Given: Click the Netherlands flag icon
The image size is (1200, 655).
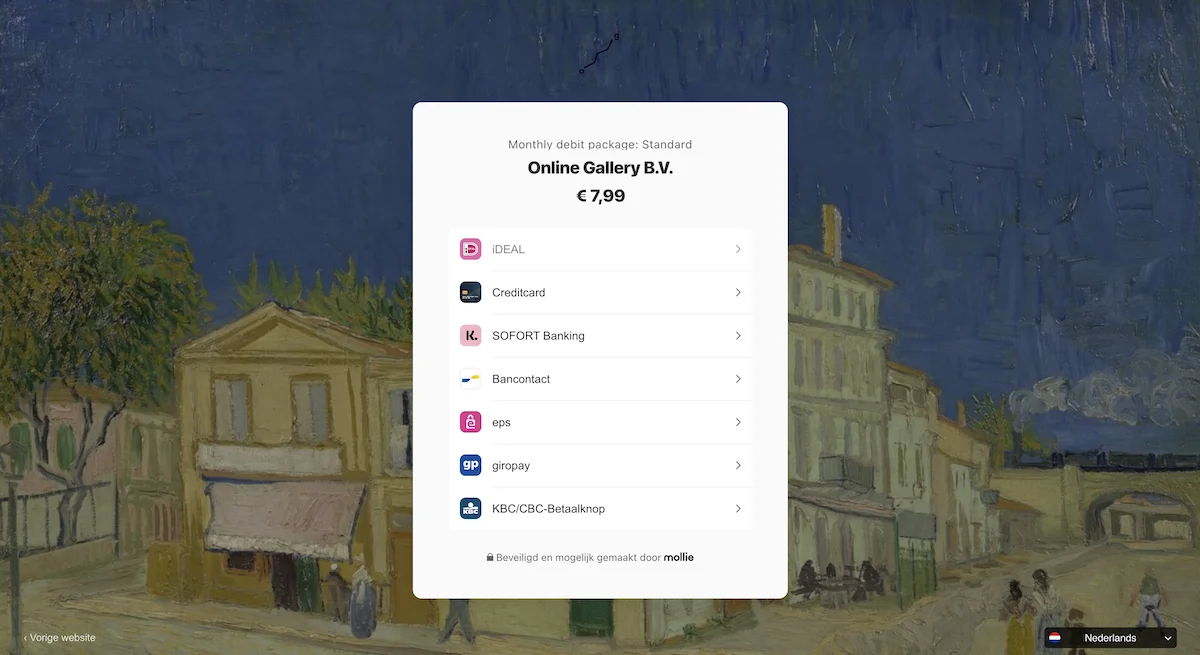Looking at the screenshot, I should (x=1055, y=638).
